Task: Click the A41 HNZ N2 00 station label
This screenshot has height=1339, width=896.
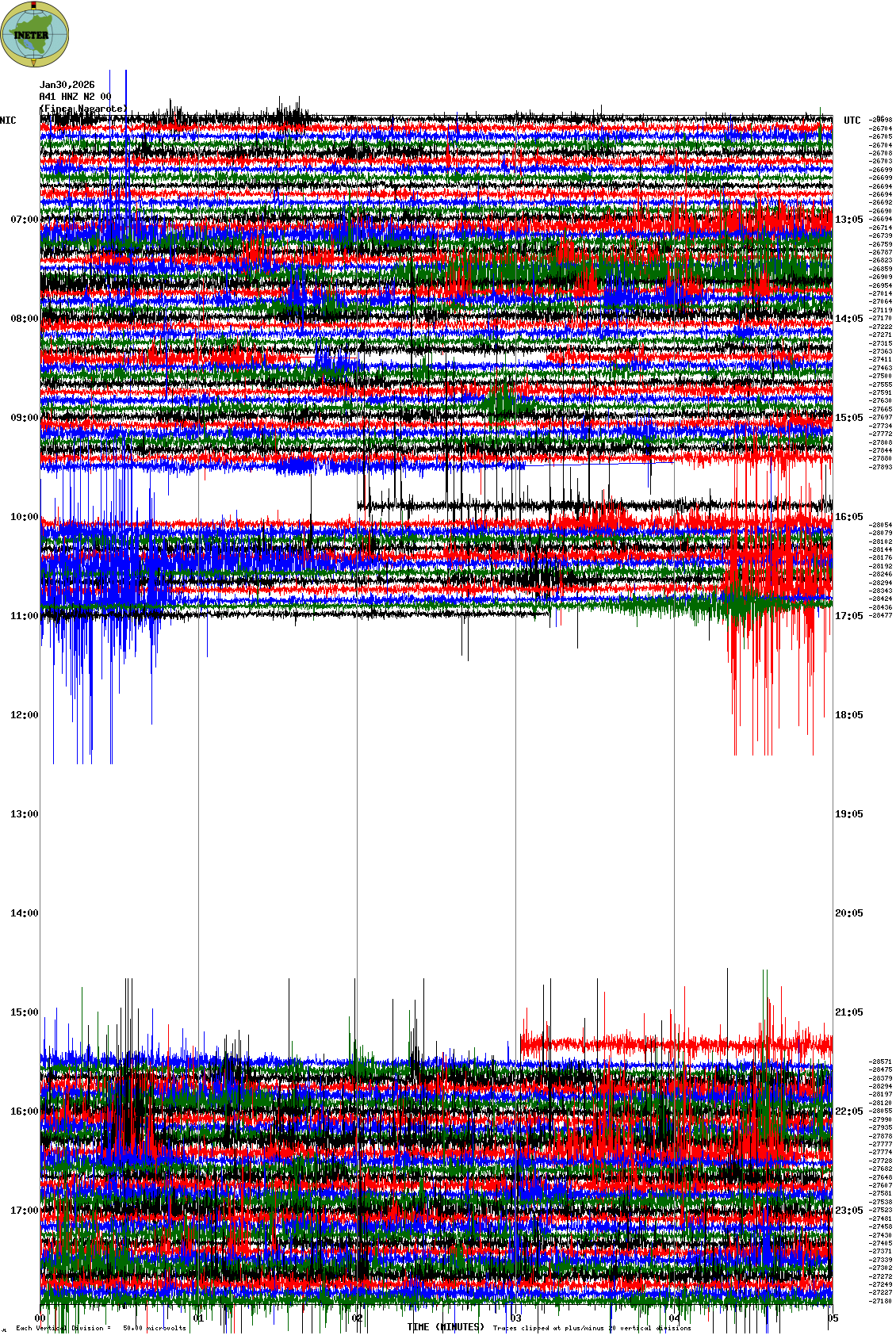Action: [75, 97]
